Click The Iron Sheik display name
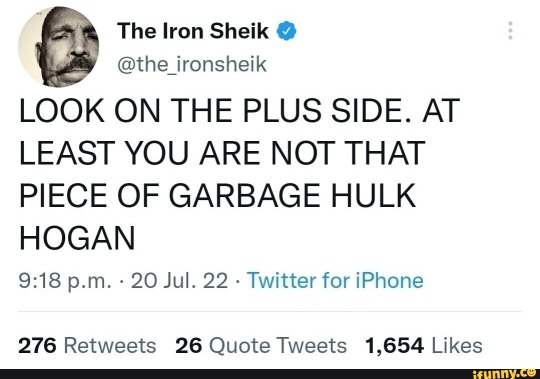540x379 pixels. (x=193, y=31)
